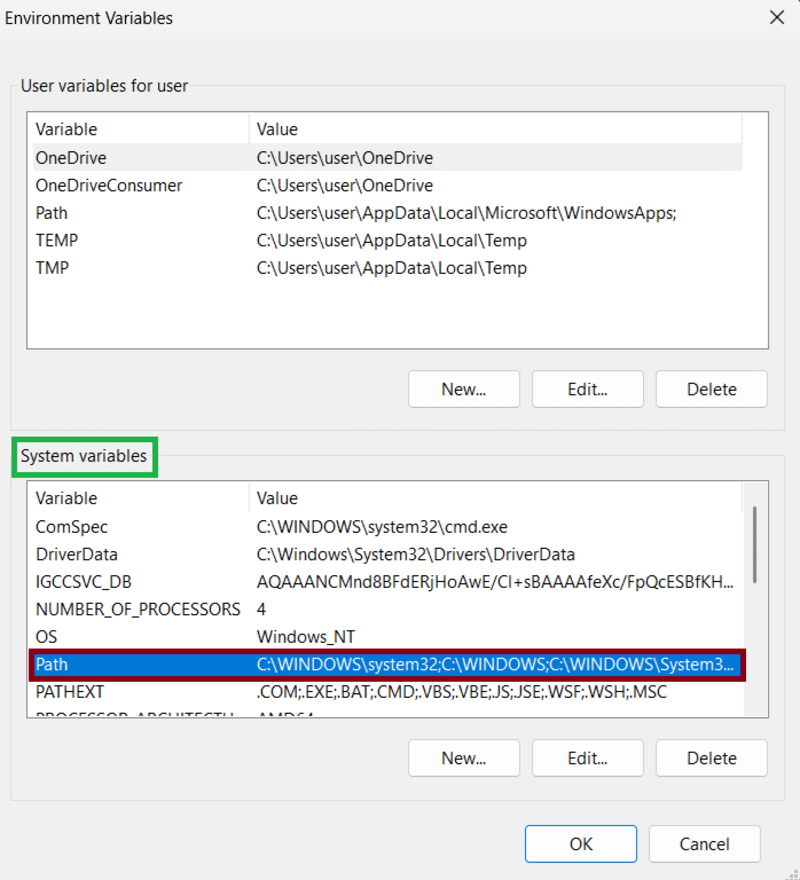Click Edit under System variables
The image size is (800, 880).
[x=587, y=758]
